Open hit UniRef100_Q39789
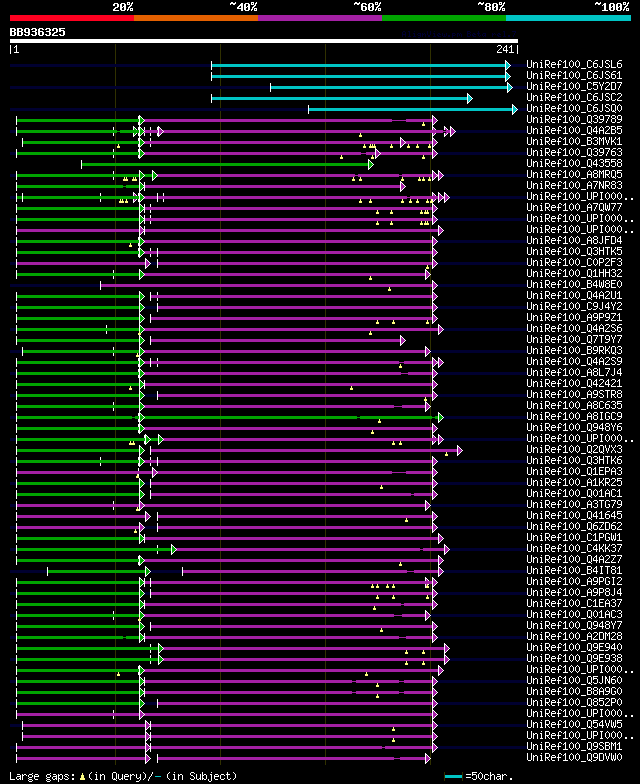Screen dimensions: 640x784 [x=574, y=120]
